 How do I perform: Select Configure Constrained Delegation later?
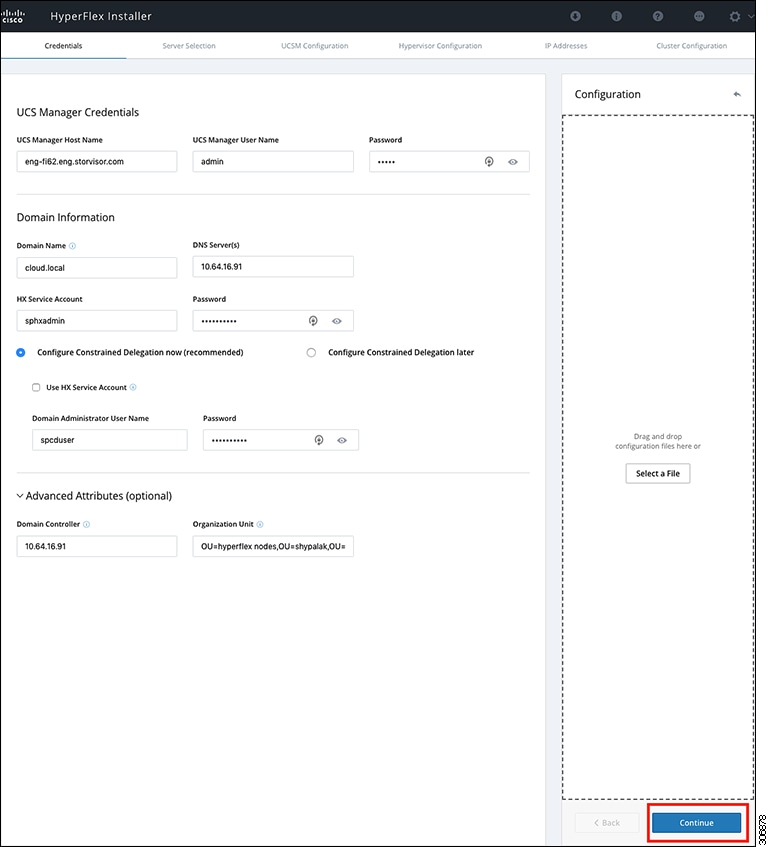[x=311, y=352]
